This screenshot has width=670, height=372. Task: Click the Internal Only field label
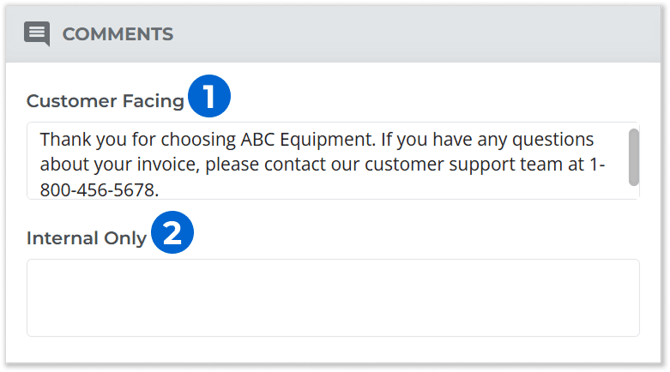(86, 238)
